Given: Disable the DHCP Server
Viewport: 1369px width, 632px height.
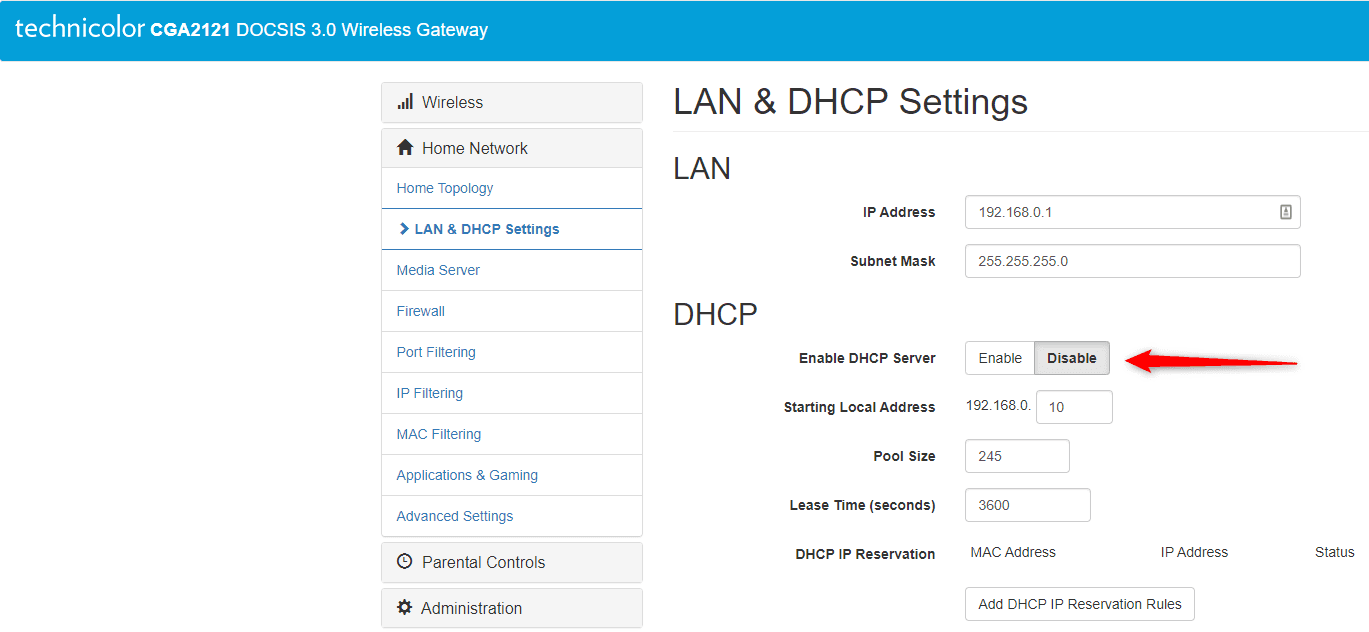Looking at the screenshot, I should 1072,358.
